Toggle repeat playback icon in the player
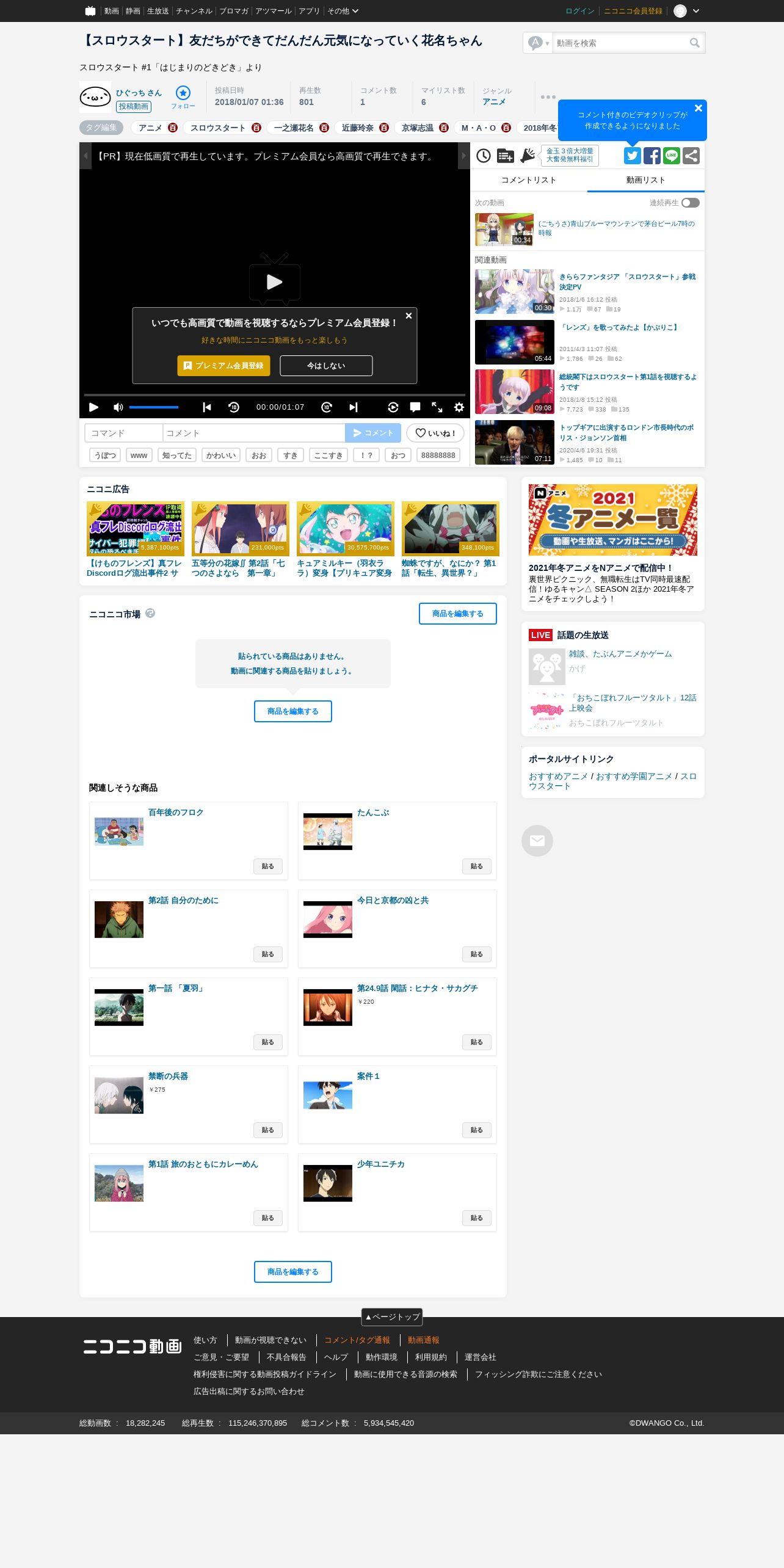The height and width of the screenshot is (1568, 784). 393,407
